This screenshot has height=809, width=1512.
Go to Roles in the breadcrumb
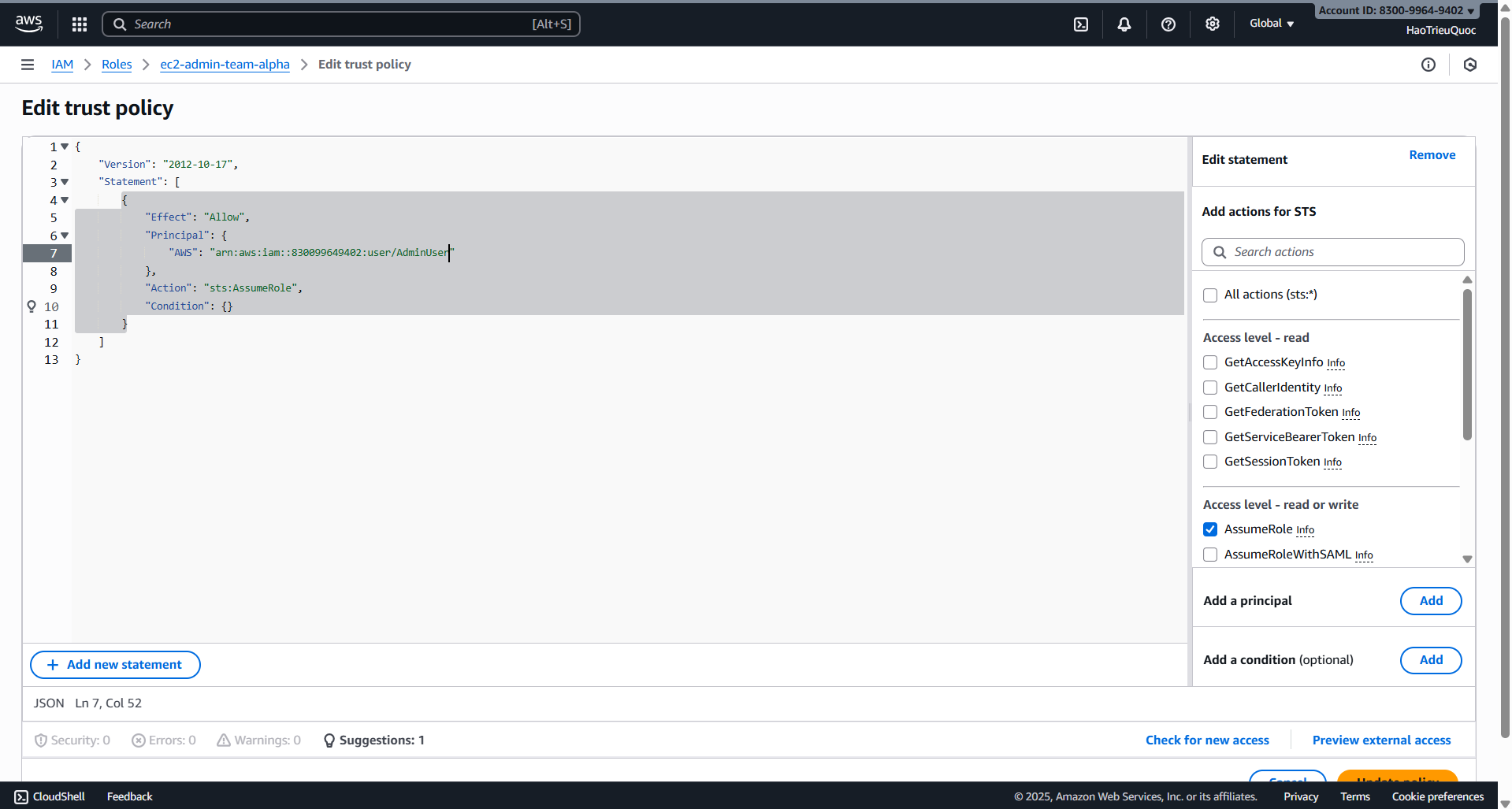[x=117, y=65]
